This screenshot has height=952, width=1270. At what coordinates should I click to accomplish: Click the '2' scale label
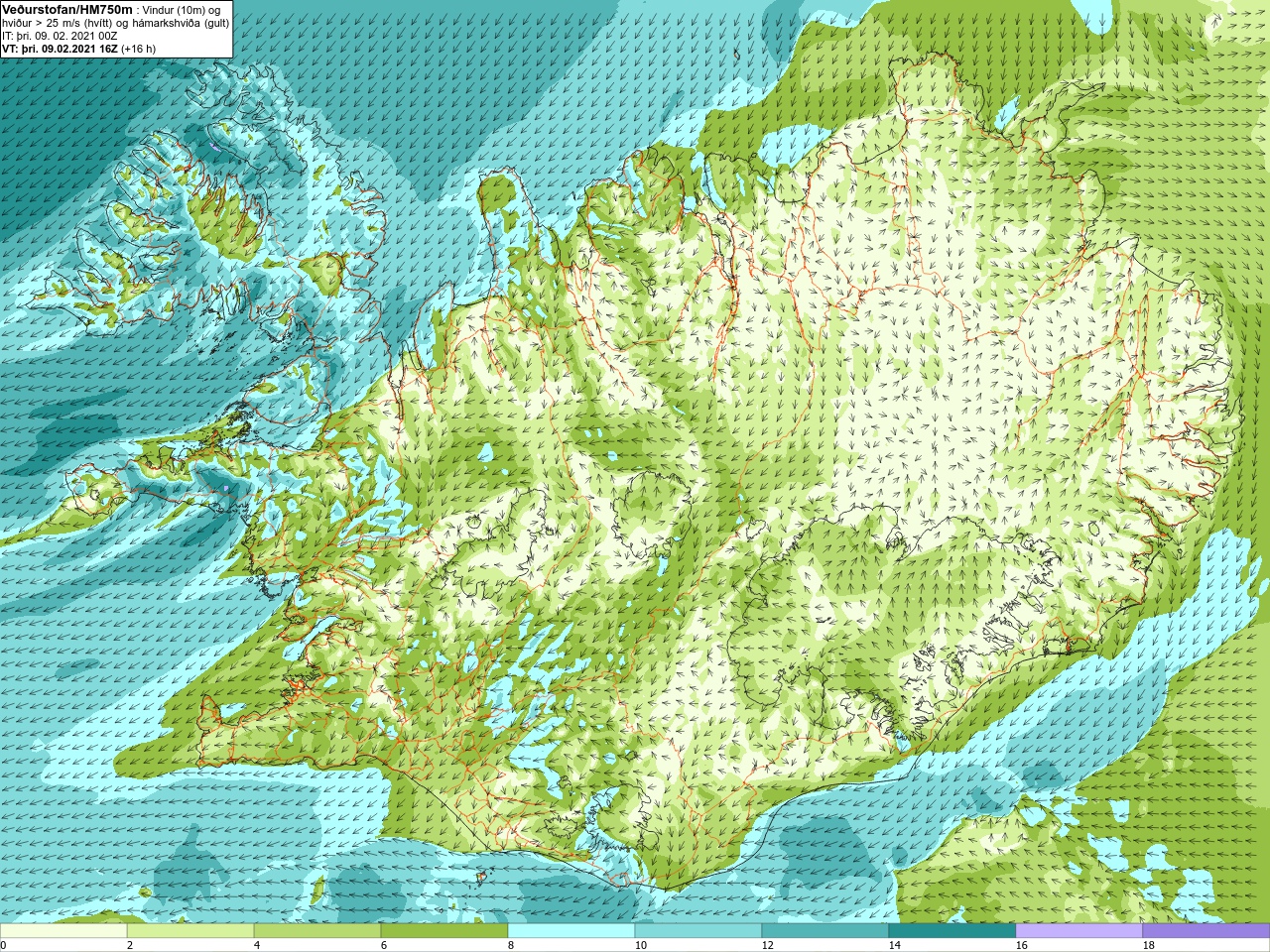[130, 945]
